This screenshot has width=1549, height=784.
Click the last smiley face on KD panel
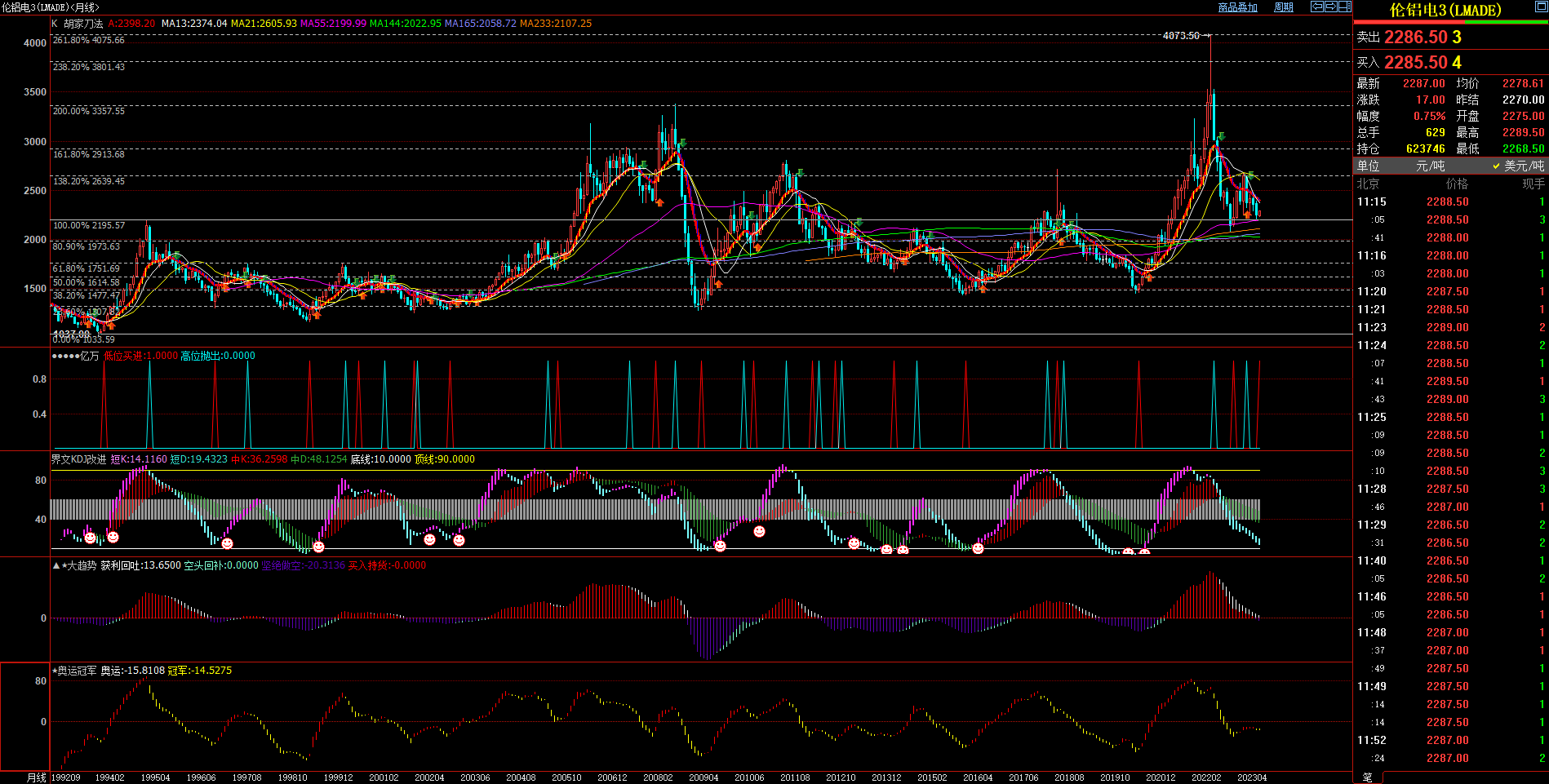[1144, 552]
